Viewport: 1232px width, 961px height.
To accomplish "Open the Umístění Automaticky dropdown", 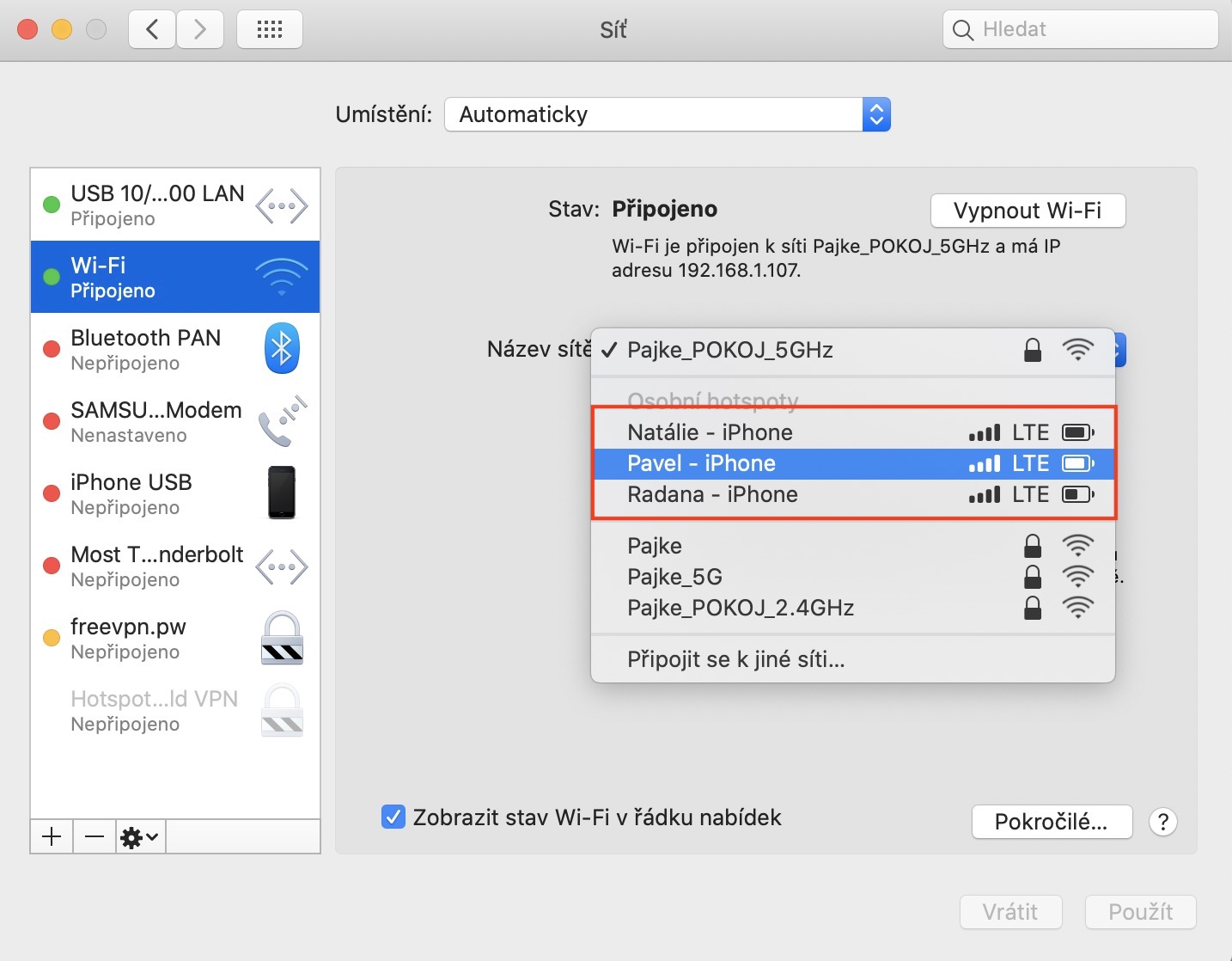I will [x=667, y=114].
